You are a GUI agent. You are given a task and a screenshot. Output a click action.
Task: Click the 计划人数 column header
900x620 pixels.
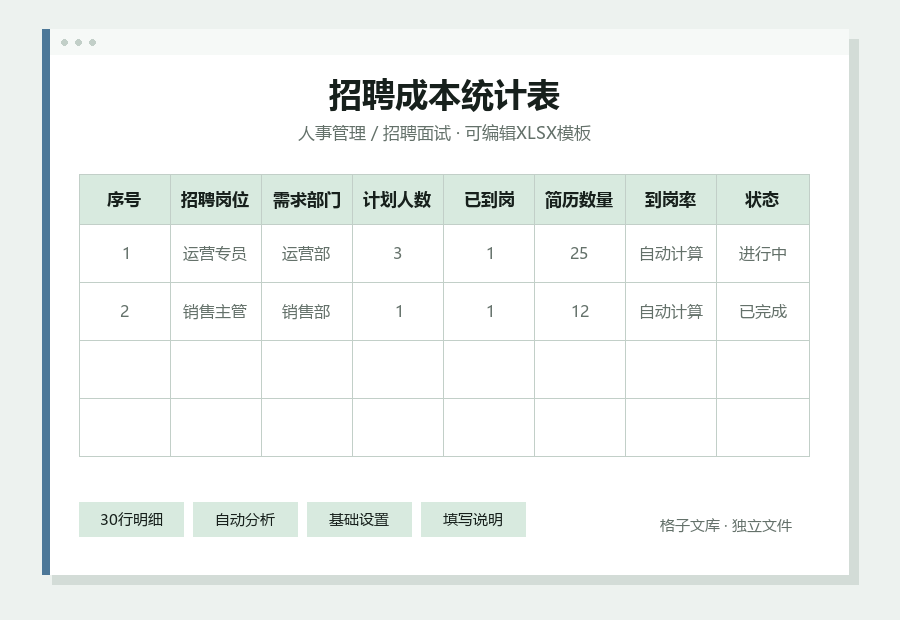coord(398,200)
